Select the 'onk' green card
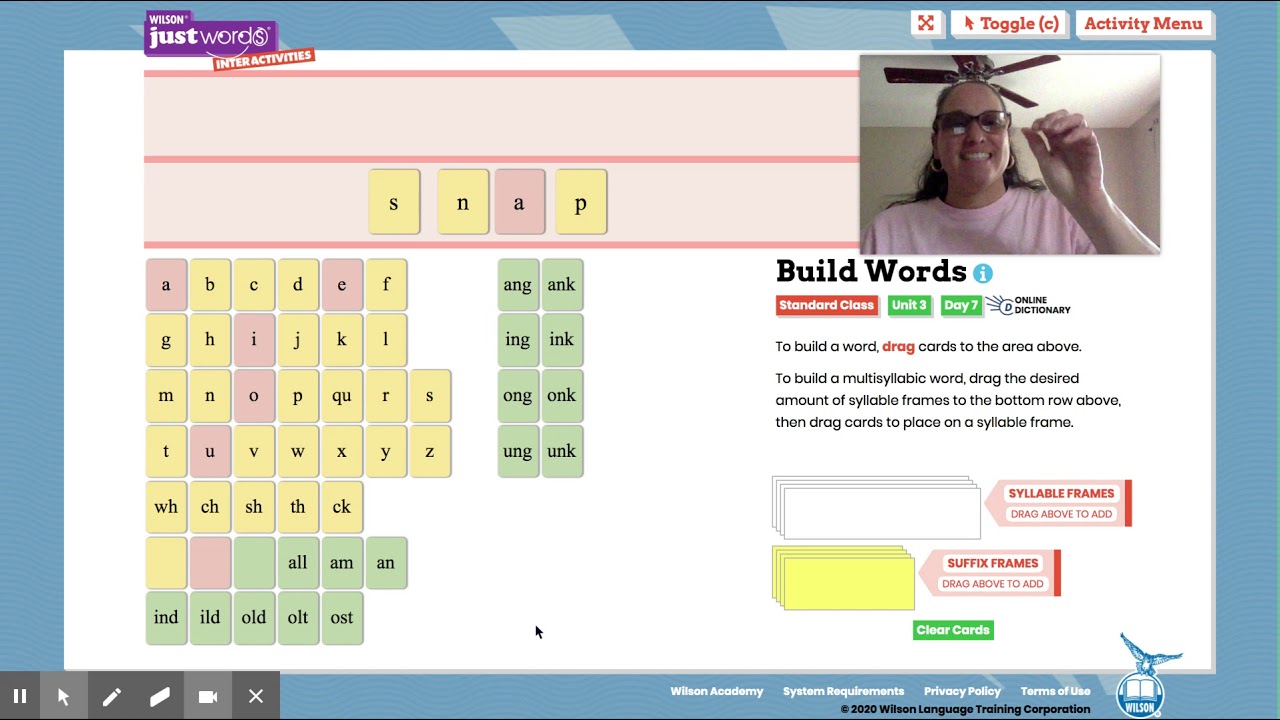The width and height of the screenshot is (1280, 720). click(x=562, y=396)
